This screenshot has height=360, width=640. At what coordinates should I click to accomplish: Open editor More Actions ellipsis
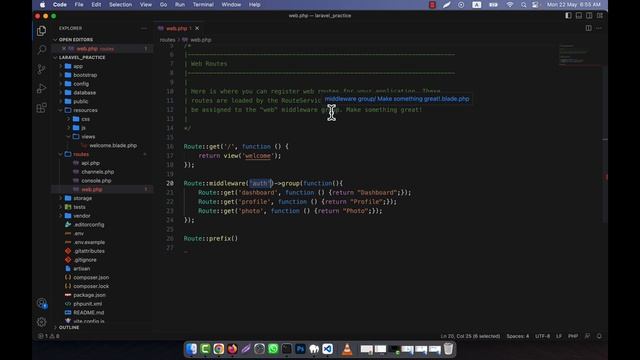coord(599,28)
